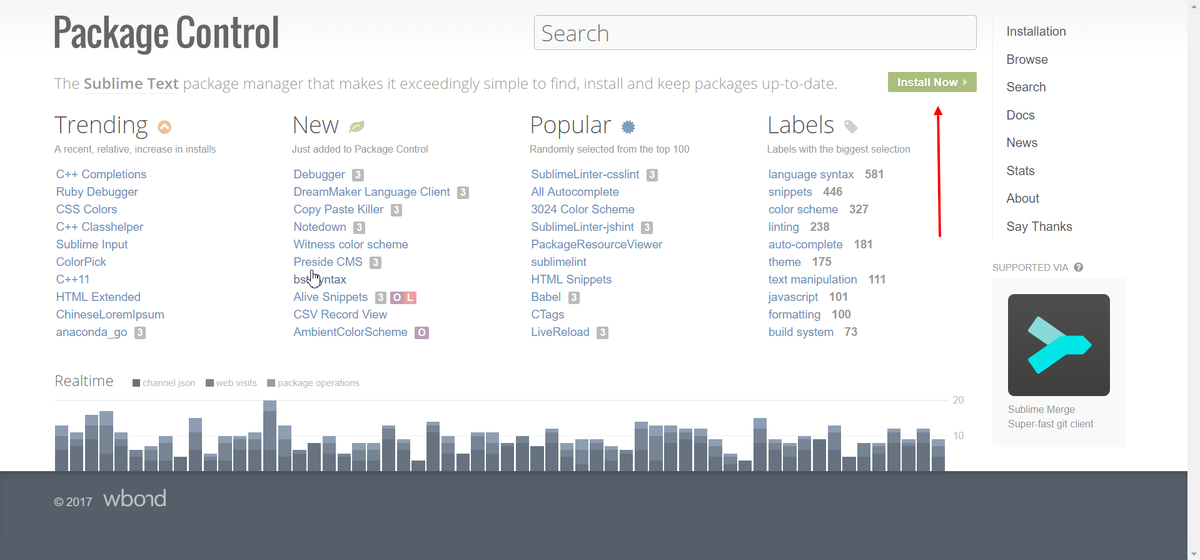Open DreamMaker Language Client package

pos(372,192)
